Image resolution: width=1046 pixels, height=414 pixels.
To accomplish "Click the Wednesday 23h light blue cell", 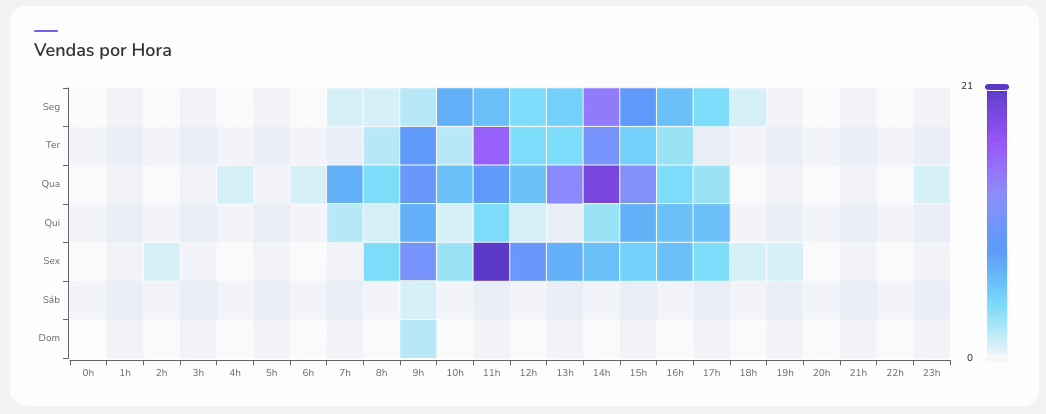I will click(x=931, y=184).
